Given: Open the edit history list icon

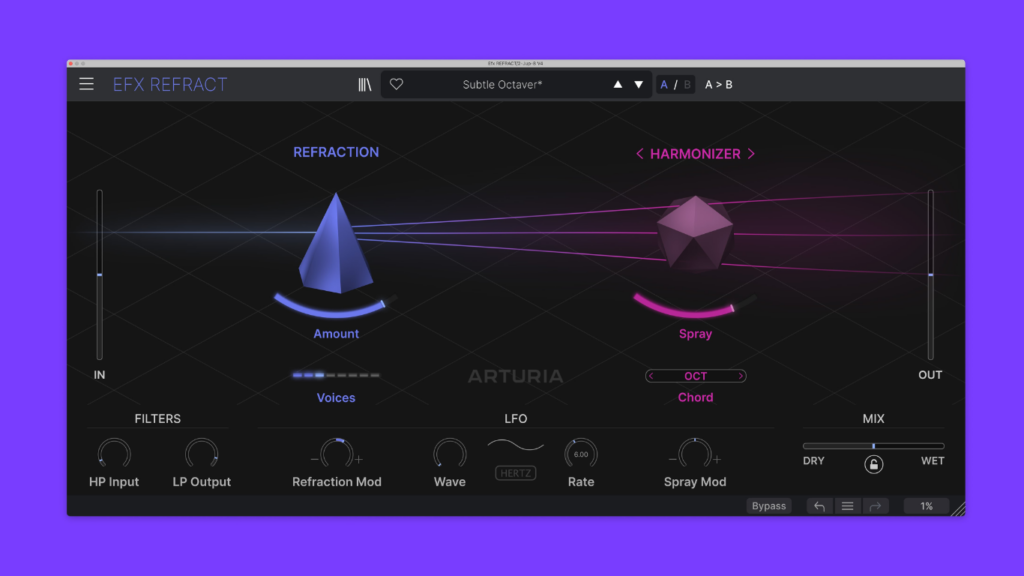Looking at the screenshot, I should click(x=847, y=506).
